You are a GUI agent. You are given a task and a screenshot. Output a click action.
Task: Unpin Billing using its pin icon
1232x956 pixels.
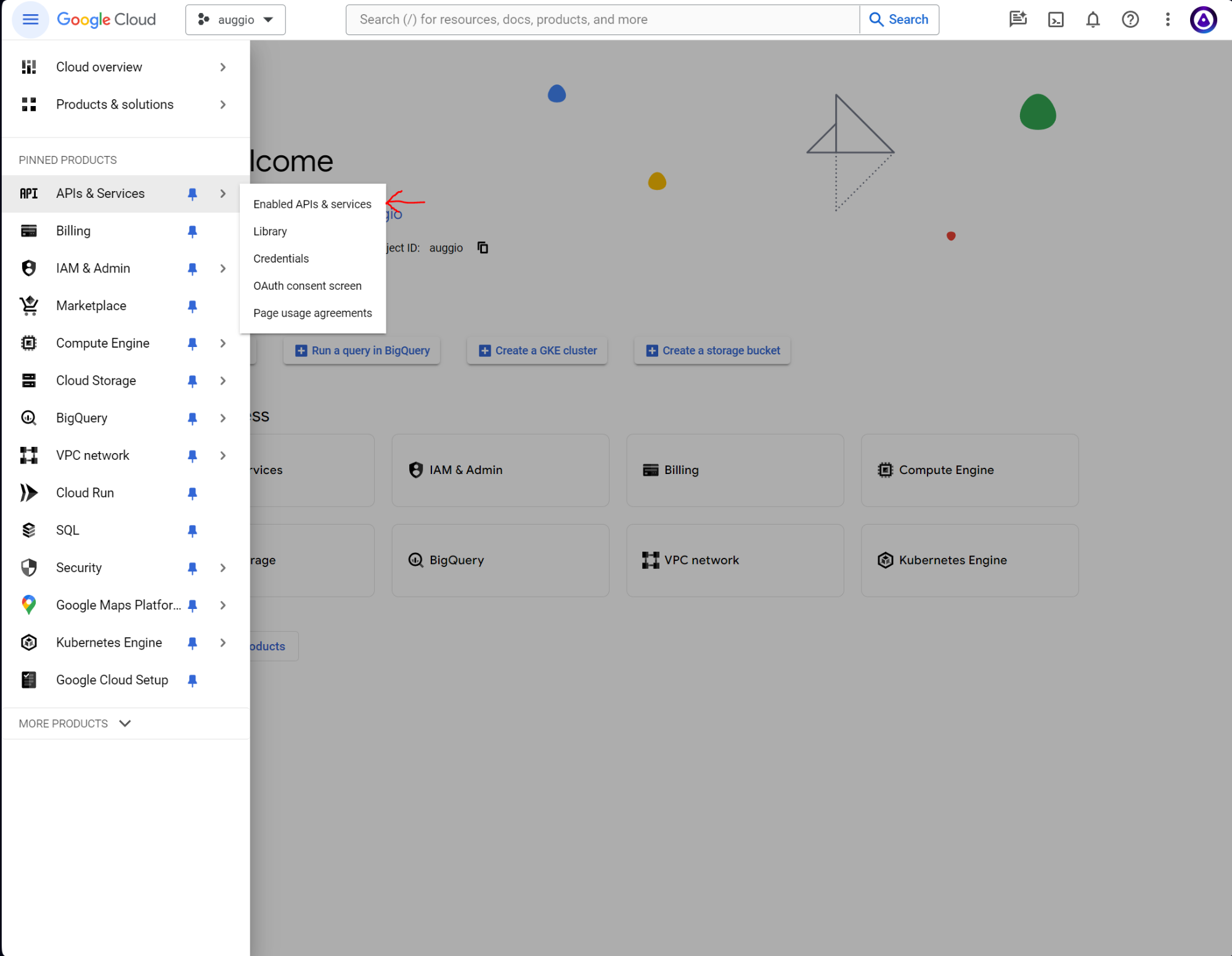(x=192, y=231)
